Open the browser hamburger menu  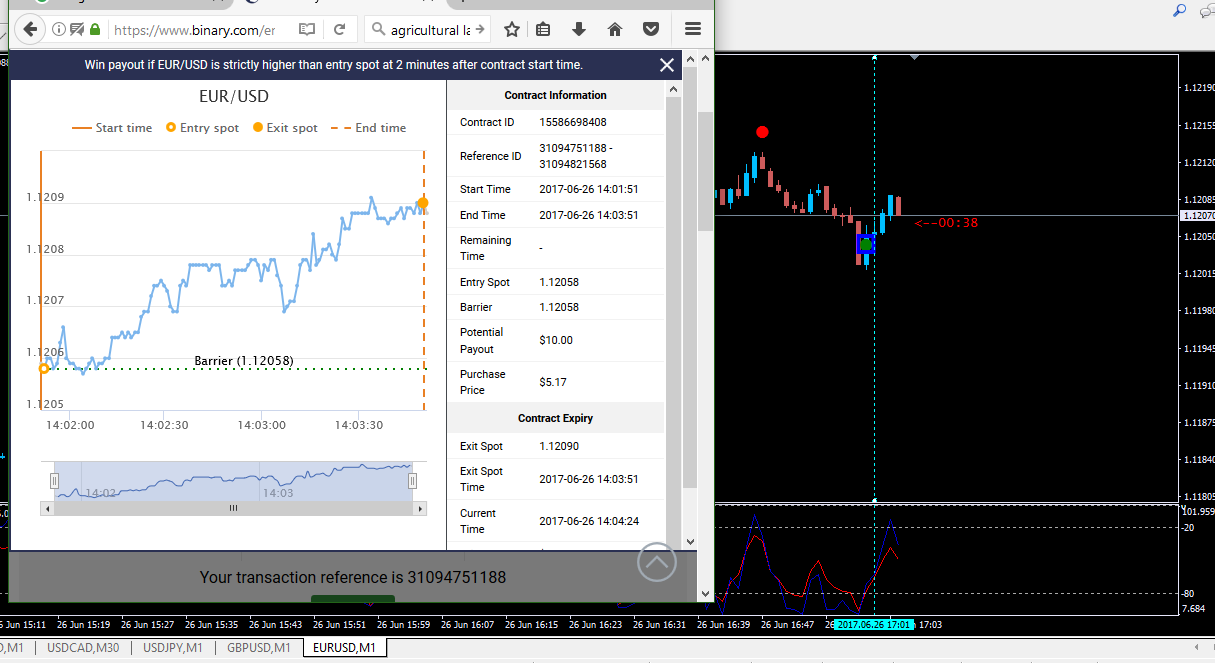(x=692, y=29)
